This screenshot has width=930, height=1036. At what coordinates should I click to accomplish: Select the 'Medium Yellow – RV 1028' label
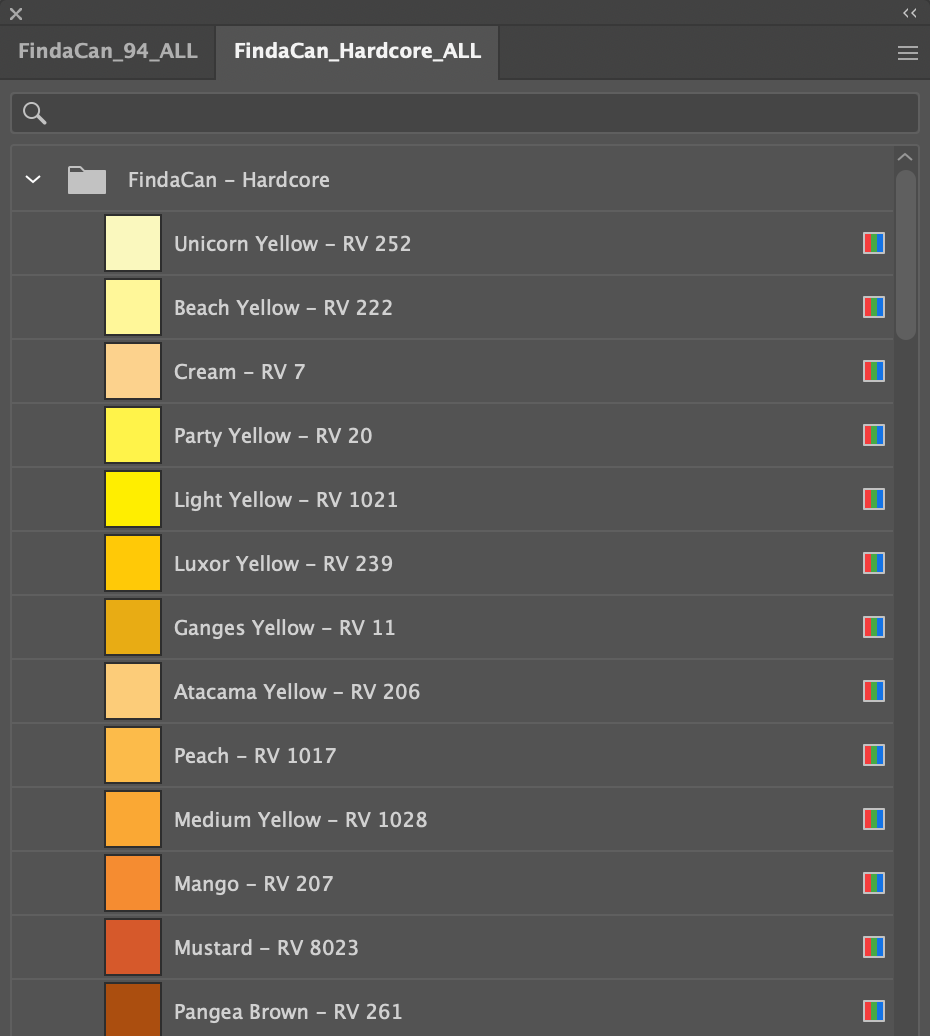click(301, 820)
